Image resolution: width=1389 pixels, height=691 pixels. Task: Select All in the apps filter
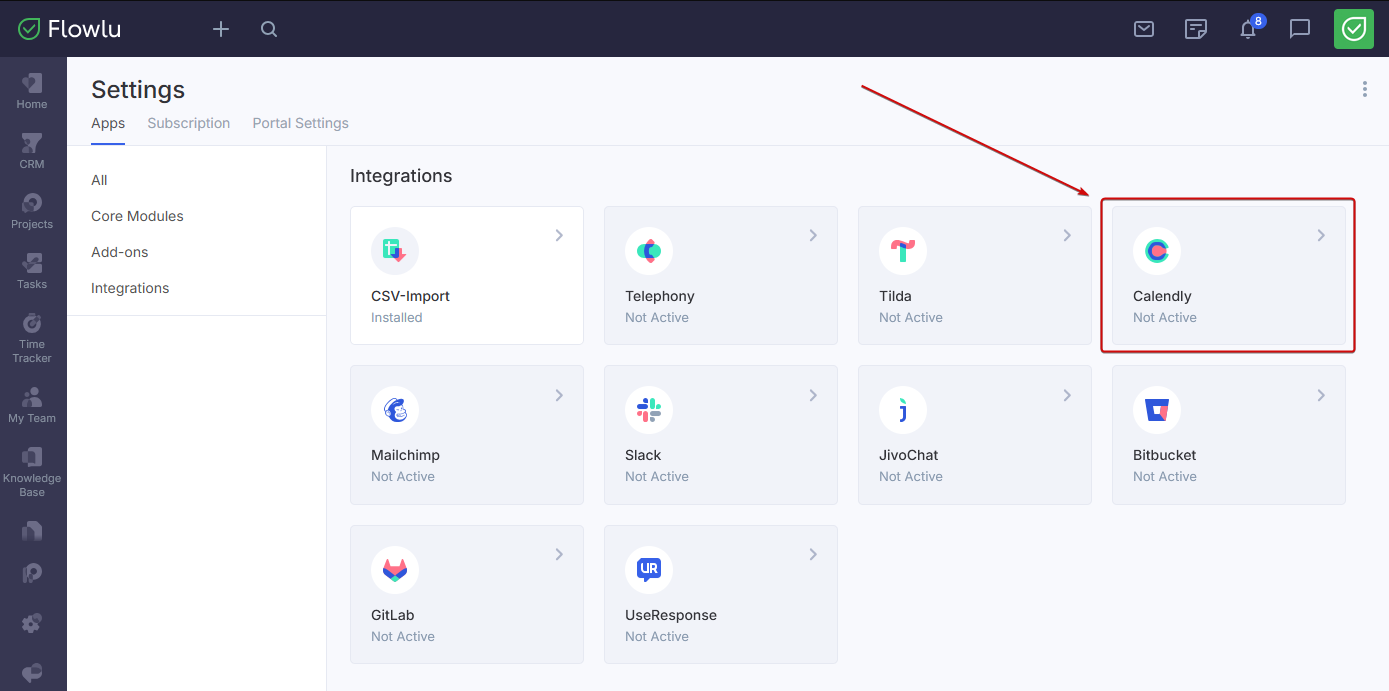(x=99, y=180)
